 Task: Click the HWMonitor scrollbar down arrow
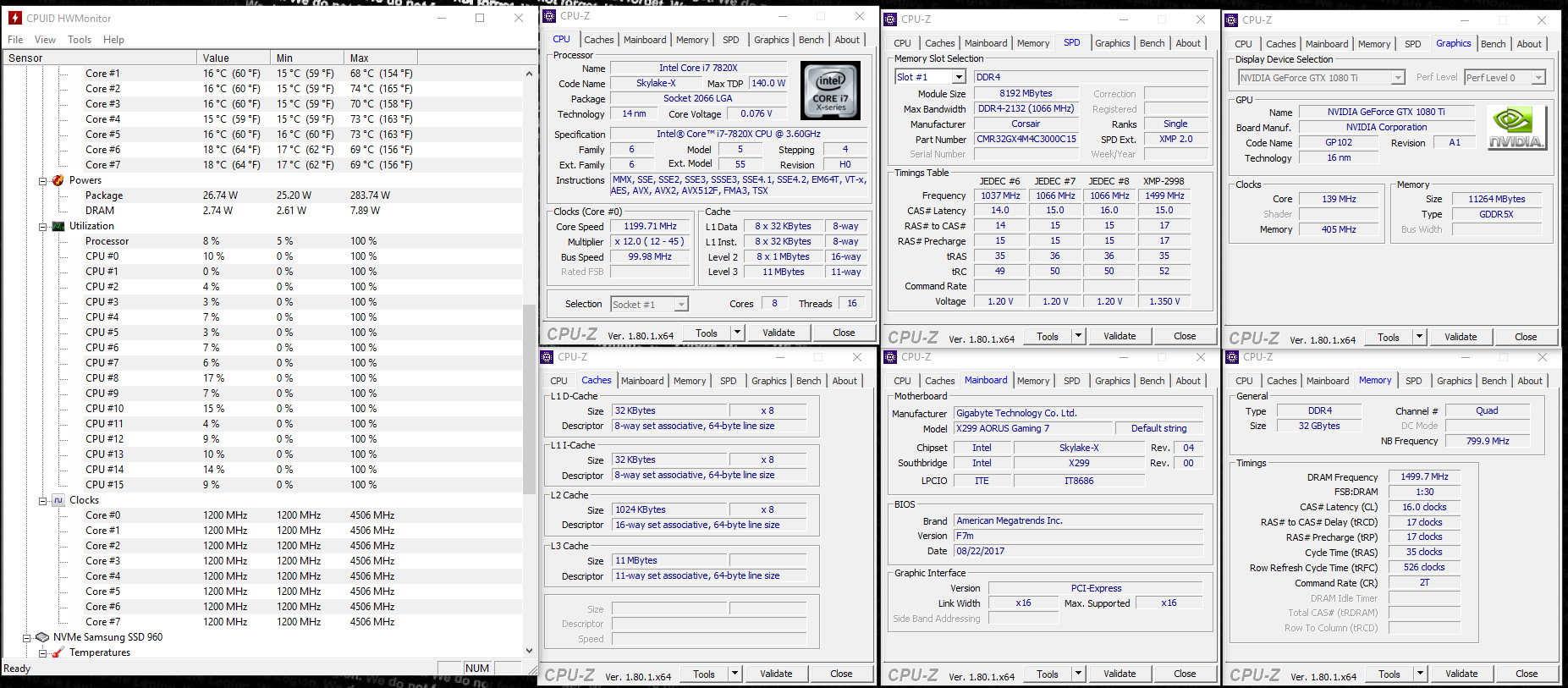529,650
